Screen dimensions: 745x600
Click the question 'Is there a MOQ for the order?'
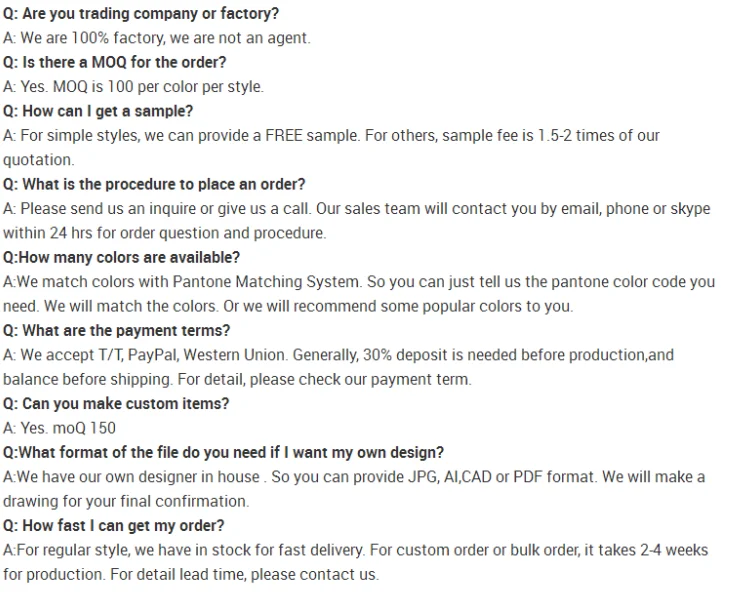tap(125, 62)
